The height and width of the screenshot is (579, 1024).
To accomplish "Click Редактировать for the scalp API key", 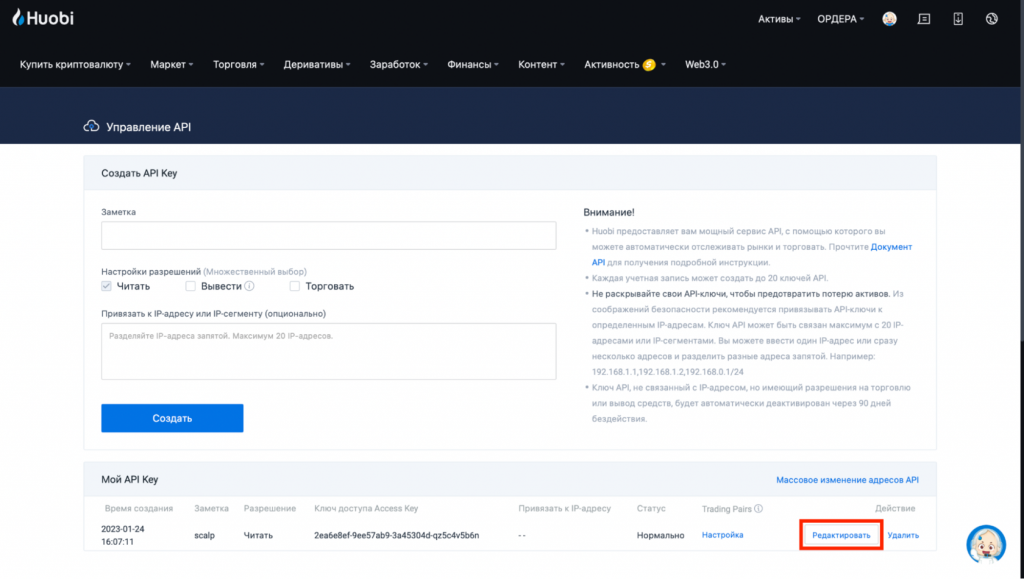I will [840, 535].
